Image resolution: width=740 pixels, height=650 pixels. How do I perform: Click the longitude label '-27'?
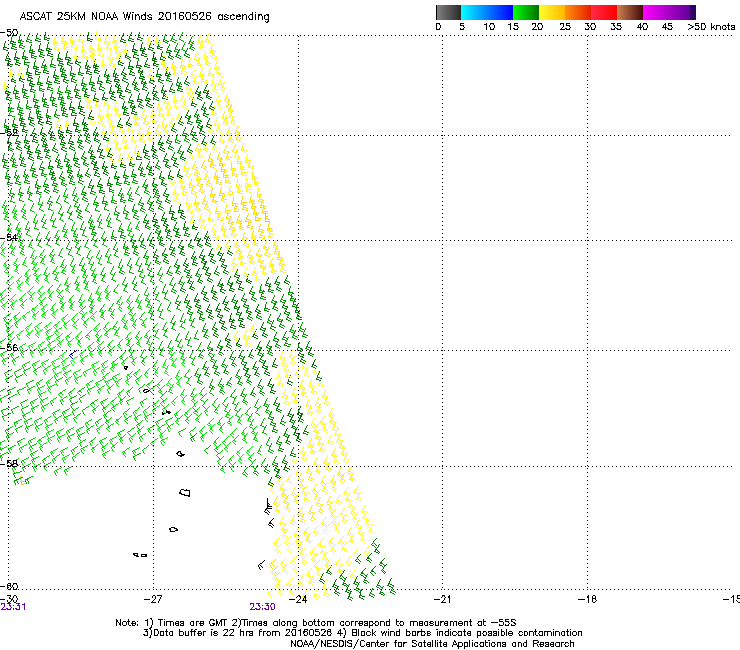[153, 599]
